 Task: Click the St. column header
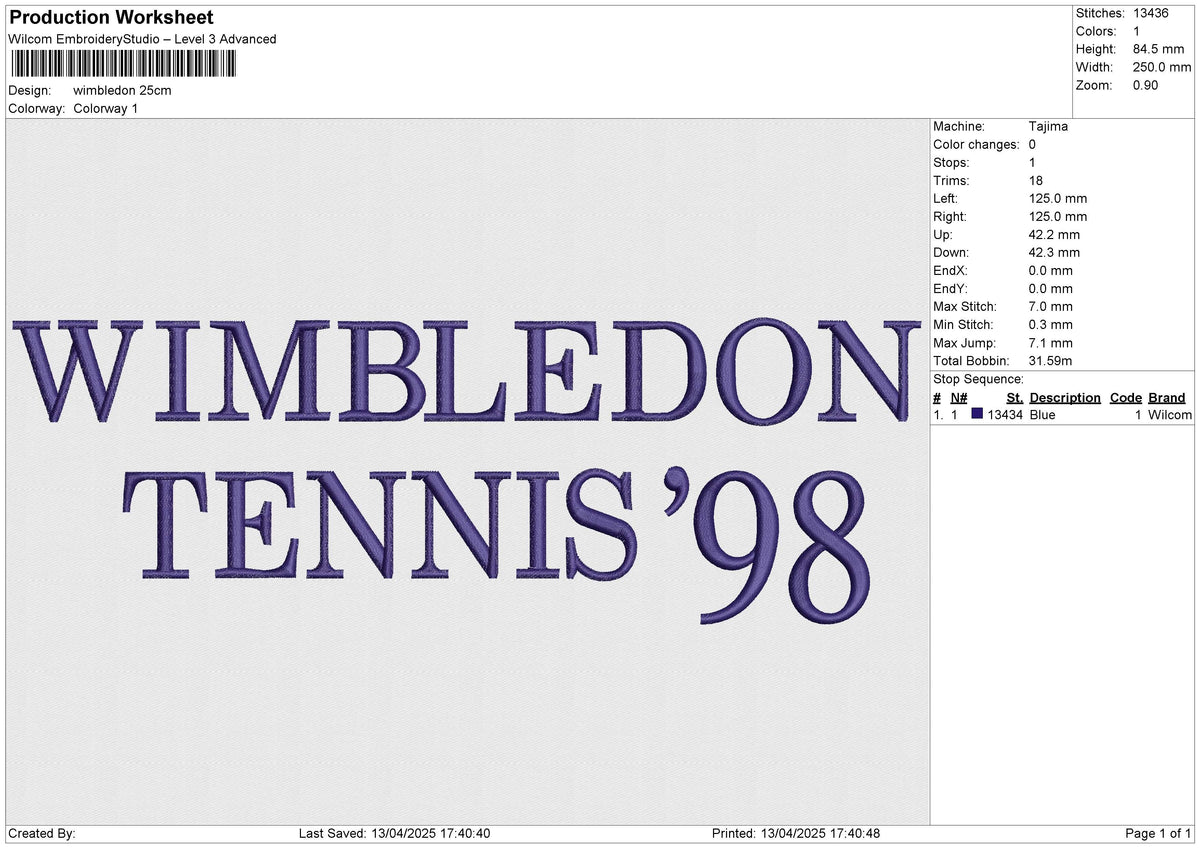click(x=1014, y=397)
